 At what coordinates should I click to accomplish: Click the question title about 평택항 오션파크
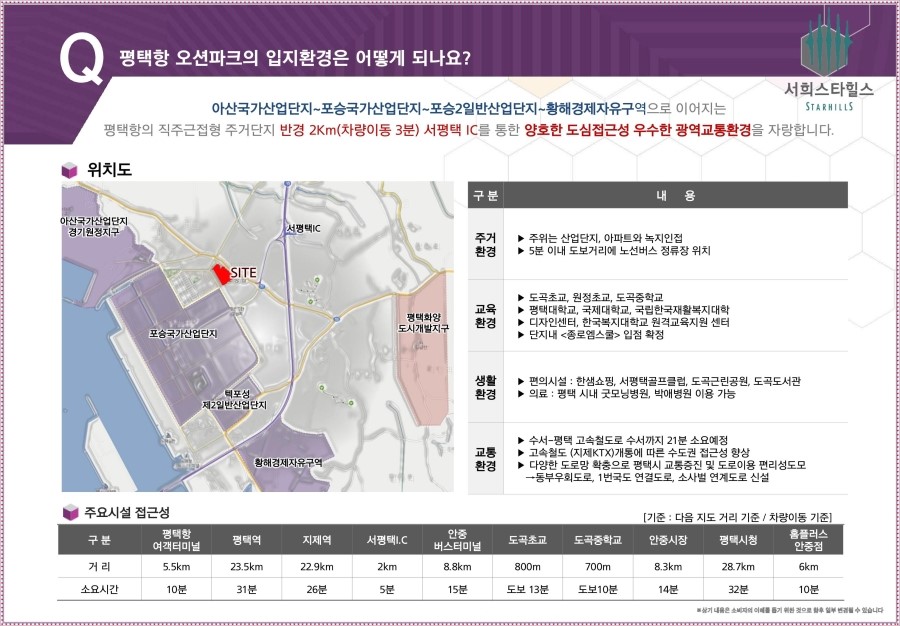click(295, 59)
